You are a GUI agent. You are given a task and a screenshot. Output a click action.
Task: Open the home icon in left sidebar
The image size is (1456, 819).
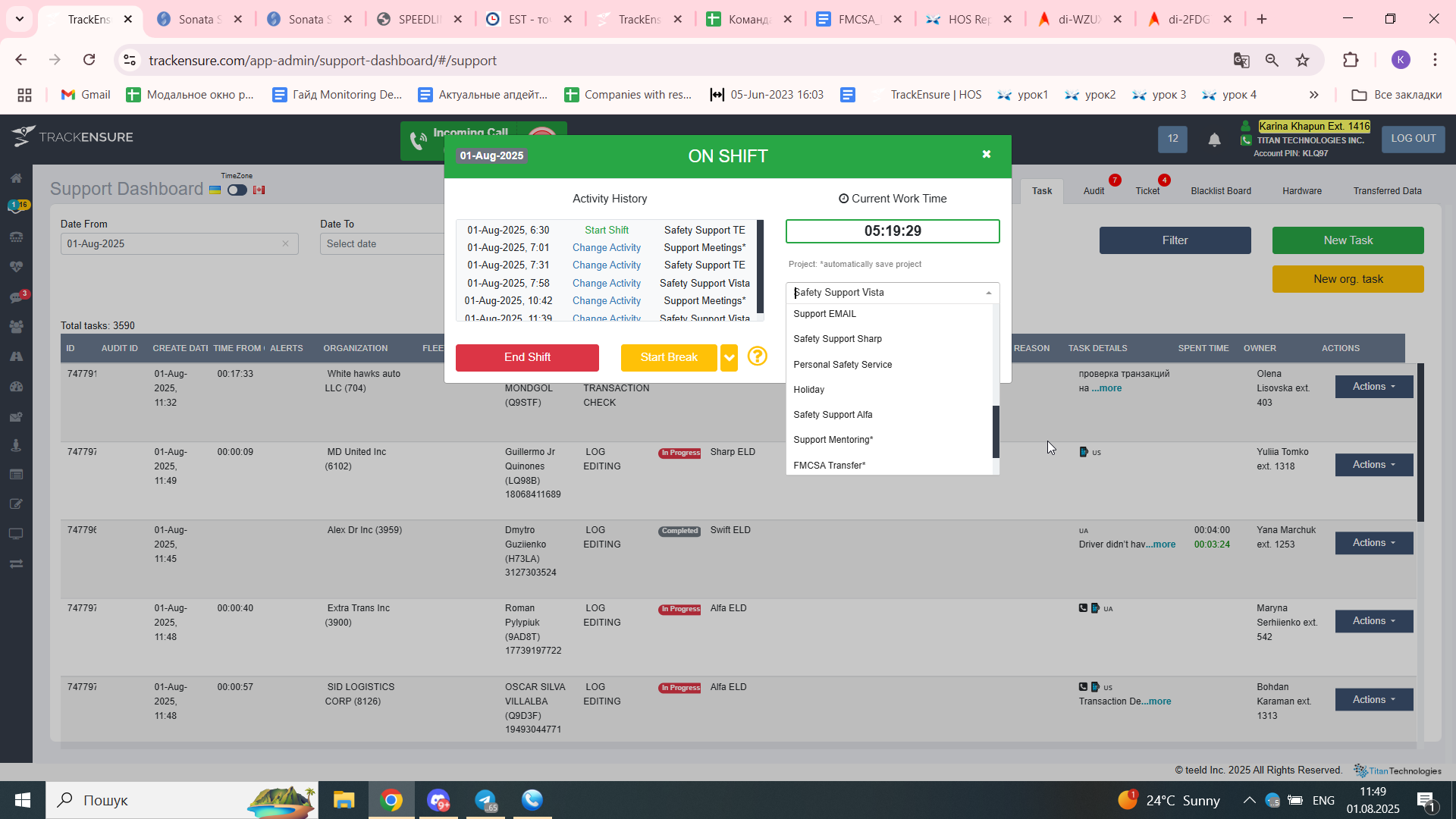click(16, 178)
